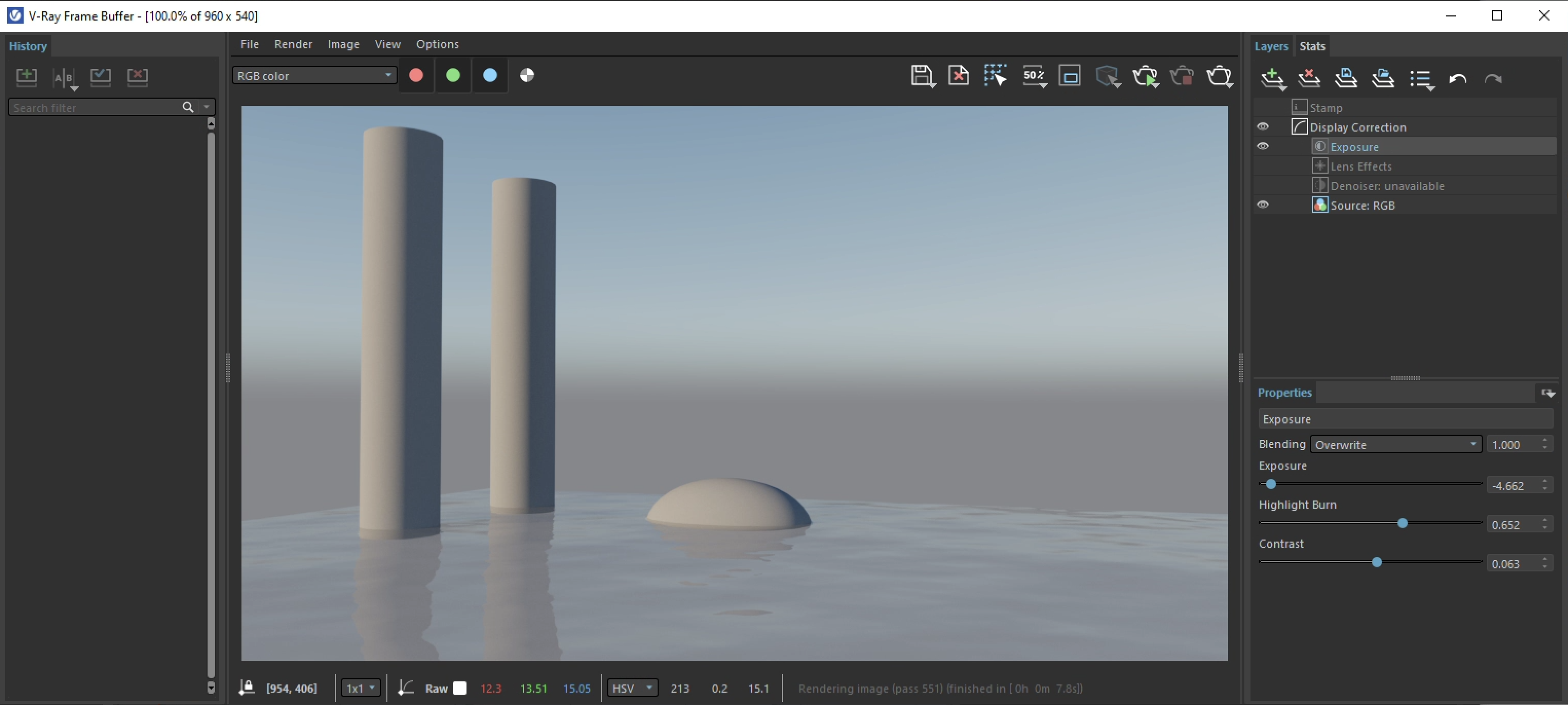Image resolution: width=1568 pixels, height=705 pixels.
Task: Click the Start interactive rendering teapot
Action: pyautogui.click(x=1144, y=76)
